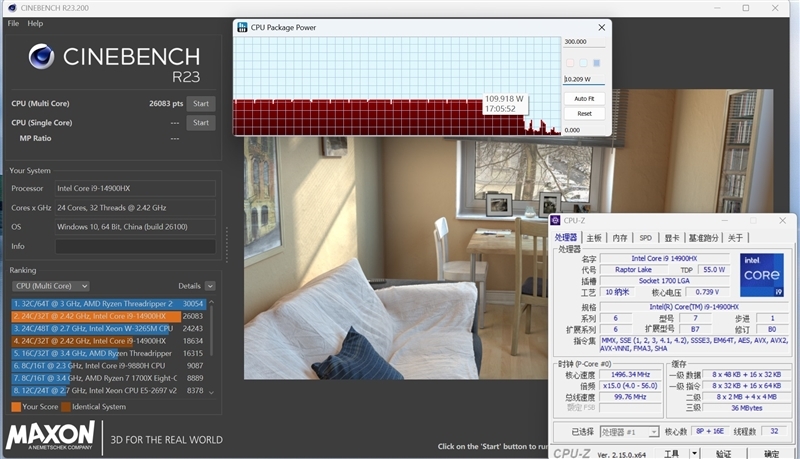Click the Info input field
800x459 pixels.
[x=135, y=246]
